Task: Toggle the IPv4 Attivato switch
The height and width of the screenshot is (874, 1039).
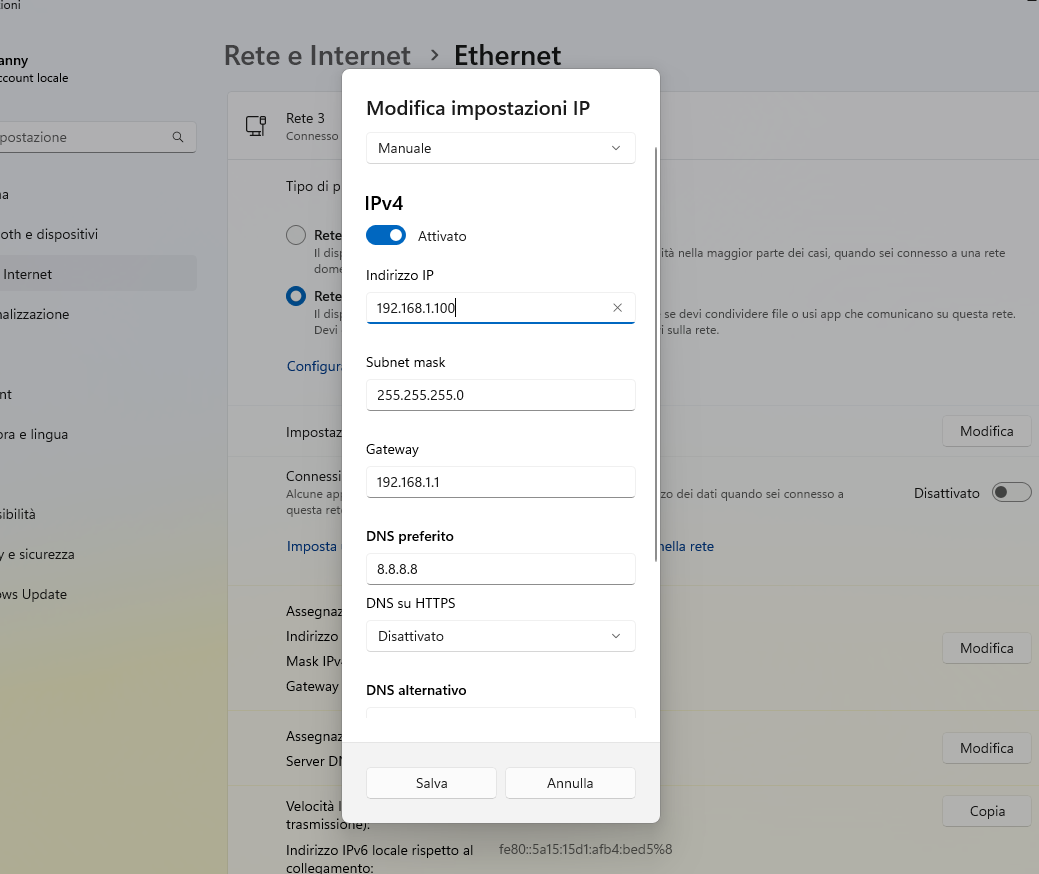Action: (x=386, y=235)
